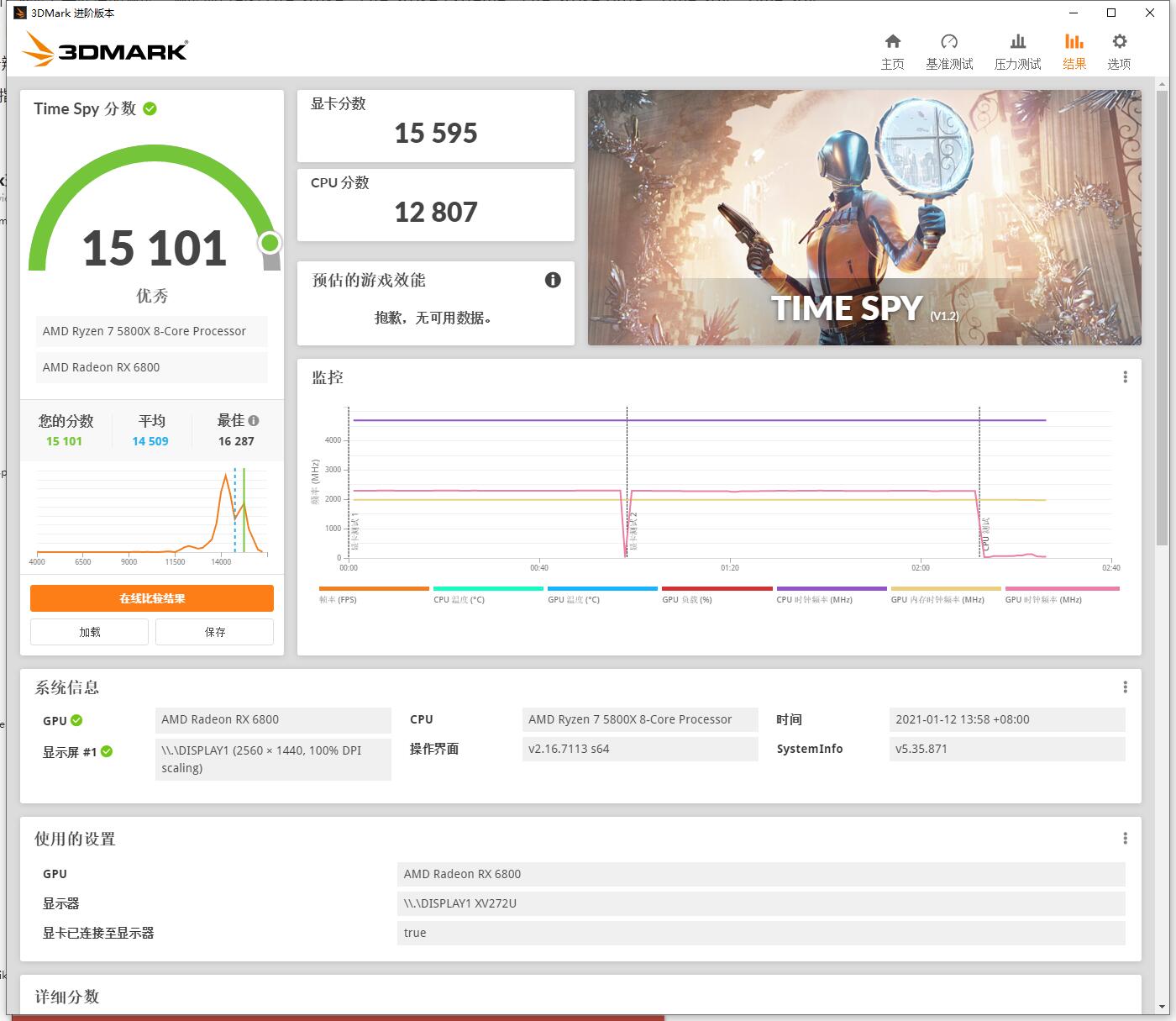Click the info icon beside 预估的游戏效能
This screenshot has width=1176, height=1021.
pos(553,280)
